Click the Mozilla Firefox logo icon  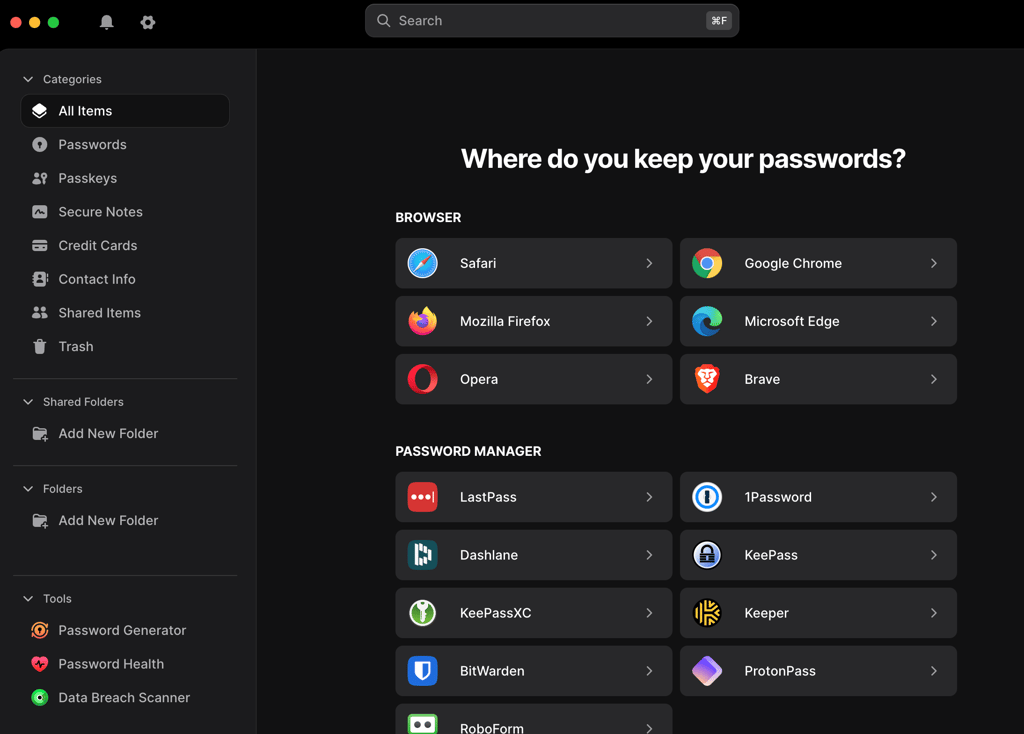[x=423, y=321]
